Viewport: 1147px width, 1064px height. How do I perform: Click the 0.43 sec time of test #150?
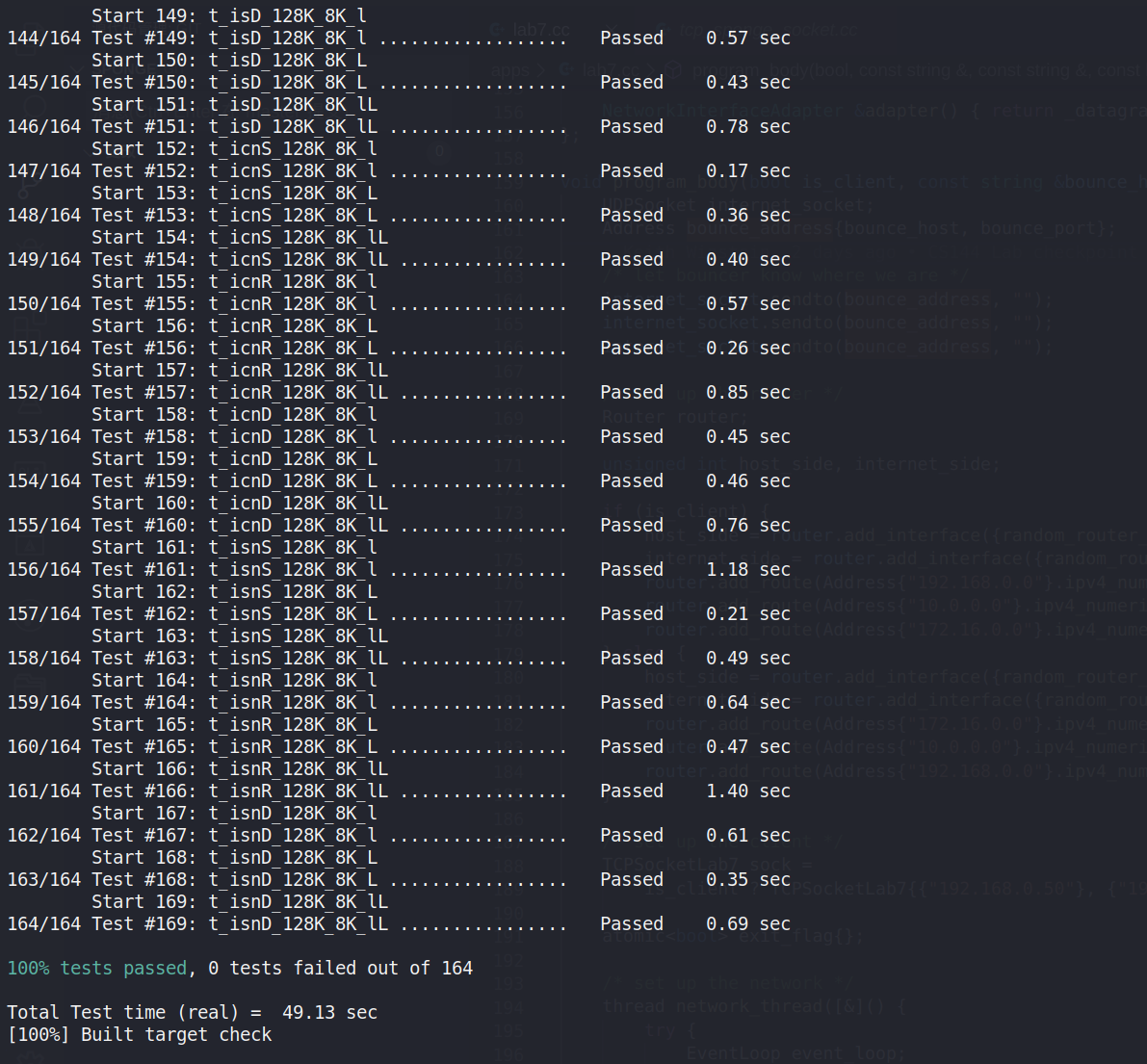click(747, 83)
